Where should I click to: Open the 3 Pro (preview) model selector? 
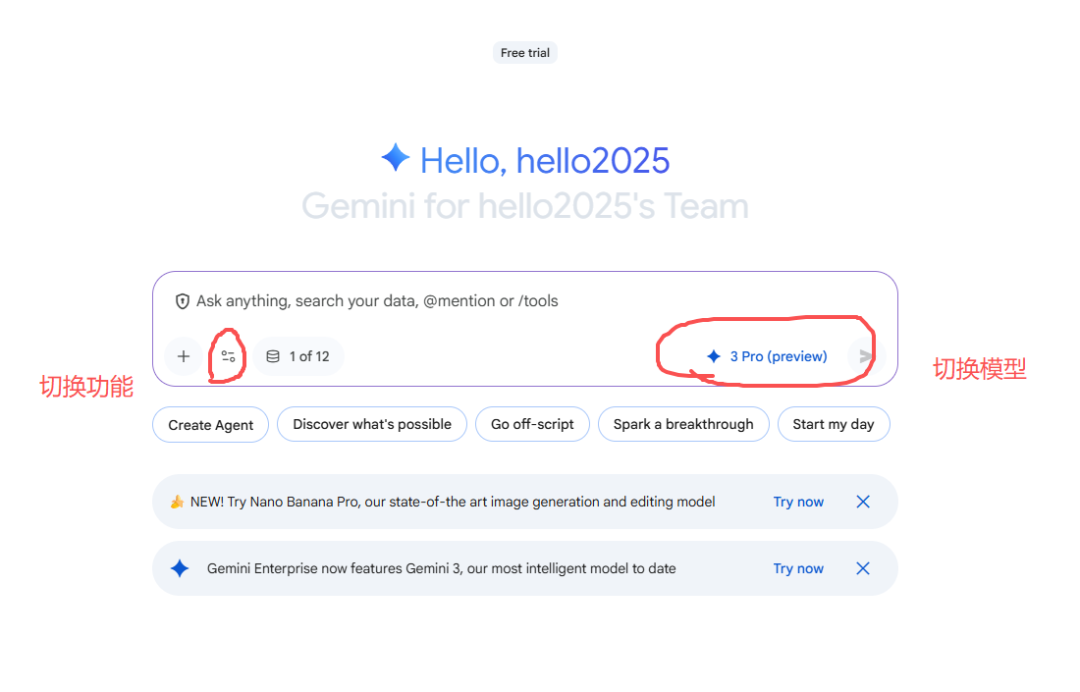point(767,356)
